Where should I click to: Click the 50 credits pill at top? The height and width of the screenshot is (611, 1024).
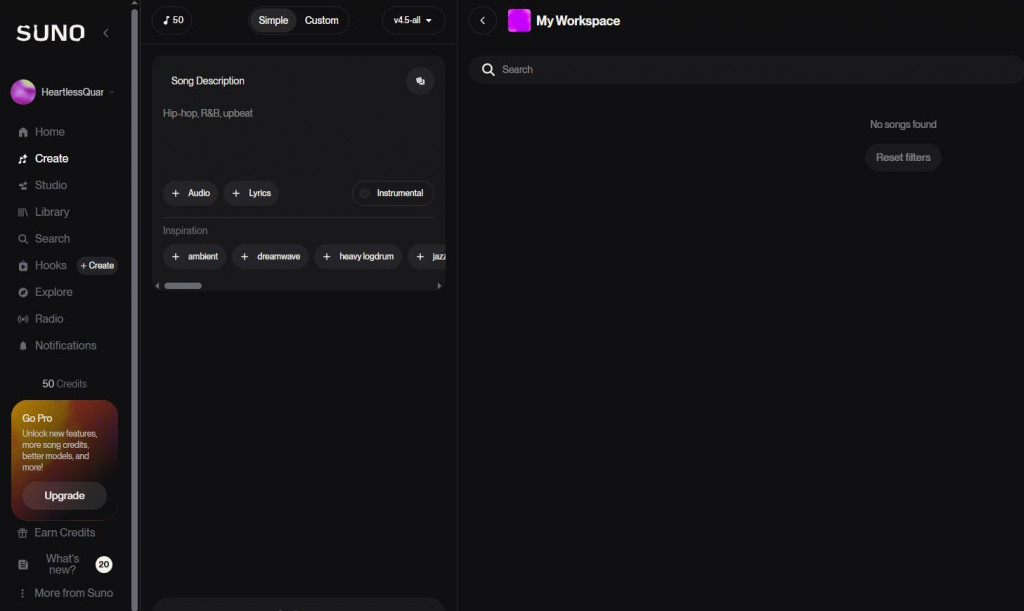(x=172, y=20)
